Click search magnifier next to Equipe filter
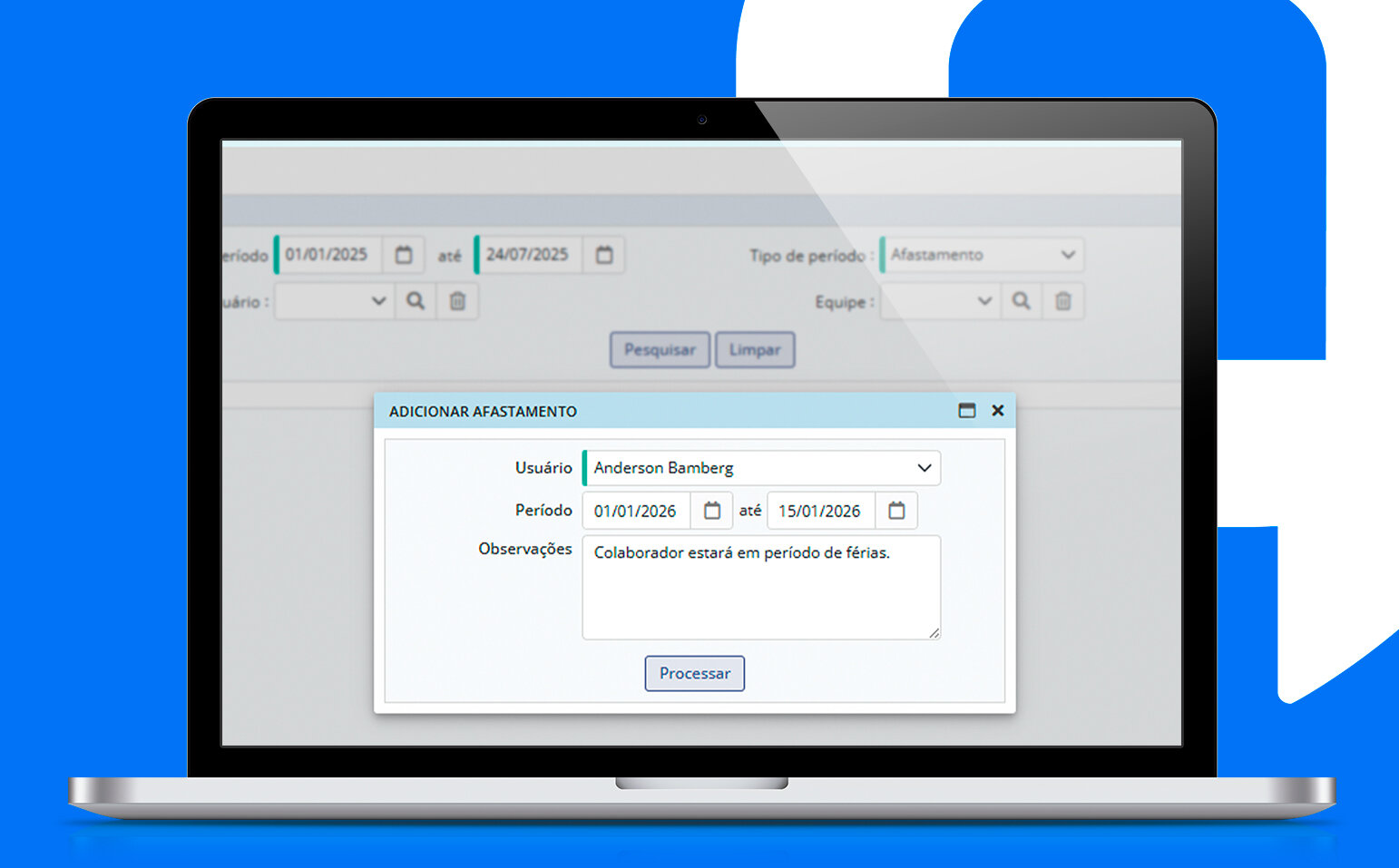This screenshot has width=1399, height=868. click(x=1022, y=301)
